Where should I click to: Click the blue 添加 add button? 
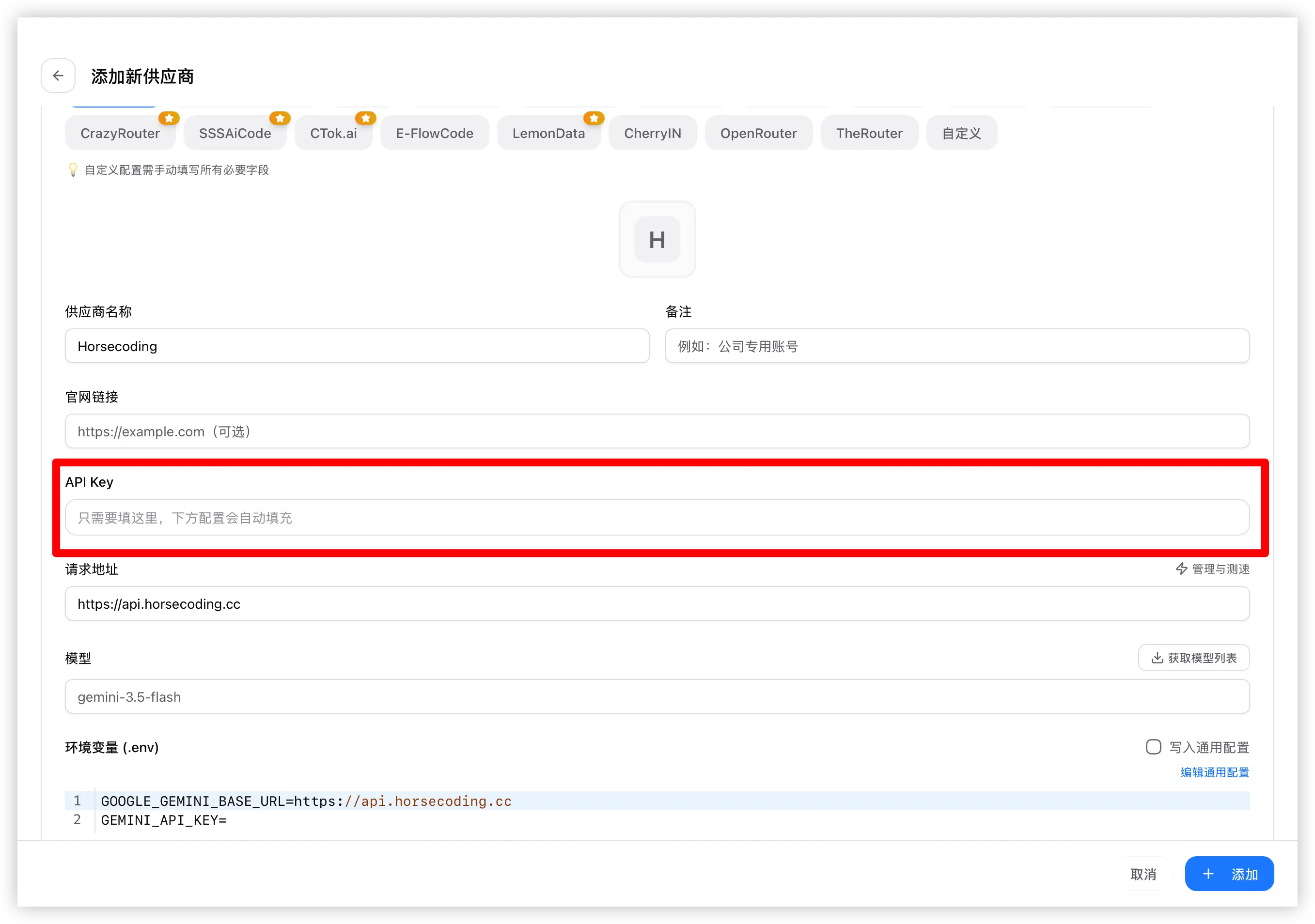(1229, 874)
